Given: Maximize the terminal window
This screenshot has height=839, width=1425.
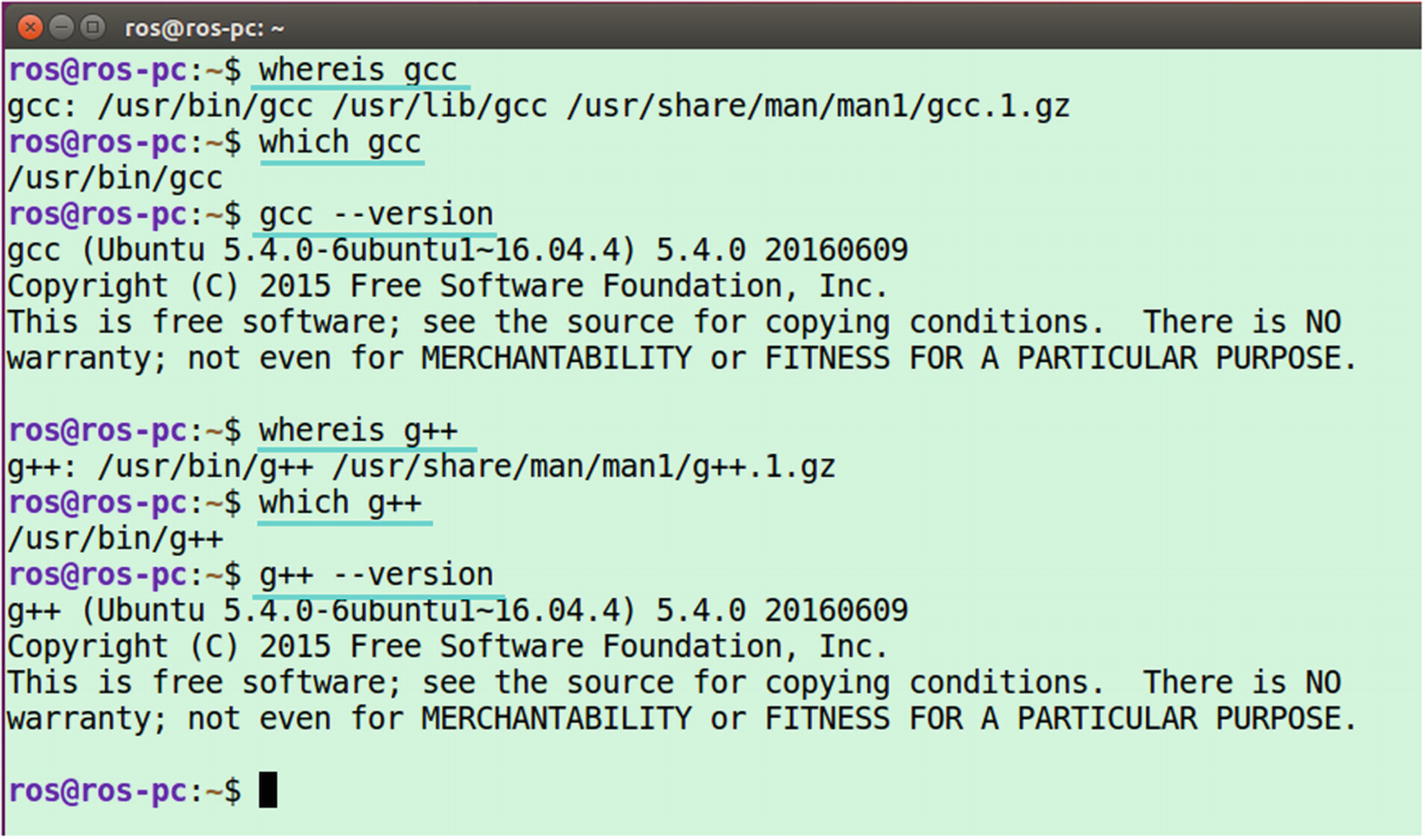Looking at the screenshot, I should tap(92, 26).
